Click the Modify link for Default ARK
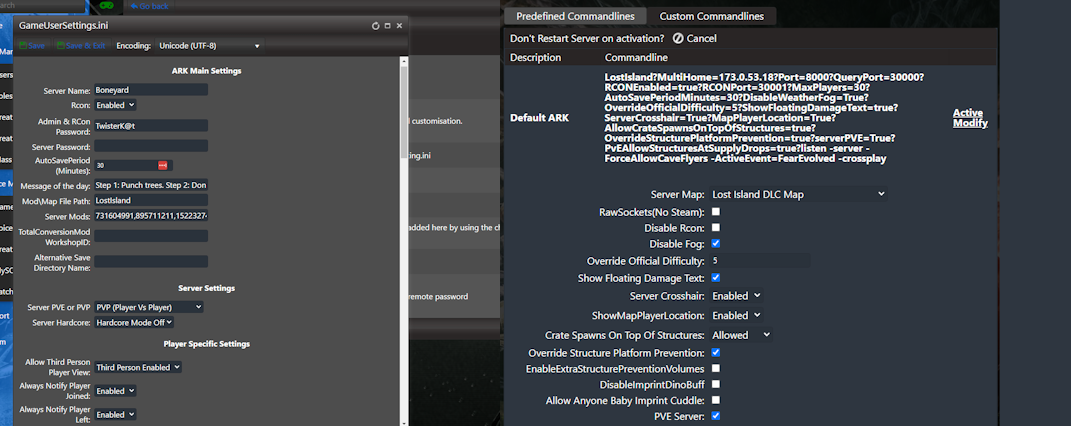Screen dimensions: 1071x426 coord(970,123)
